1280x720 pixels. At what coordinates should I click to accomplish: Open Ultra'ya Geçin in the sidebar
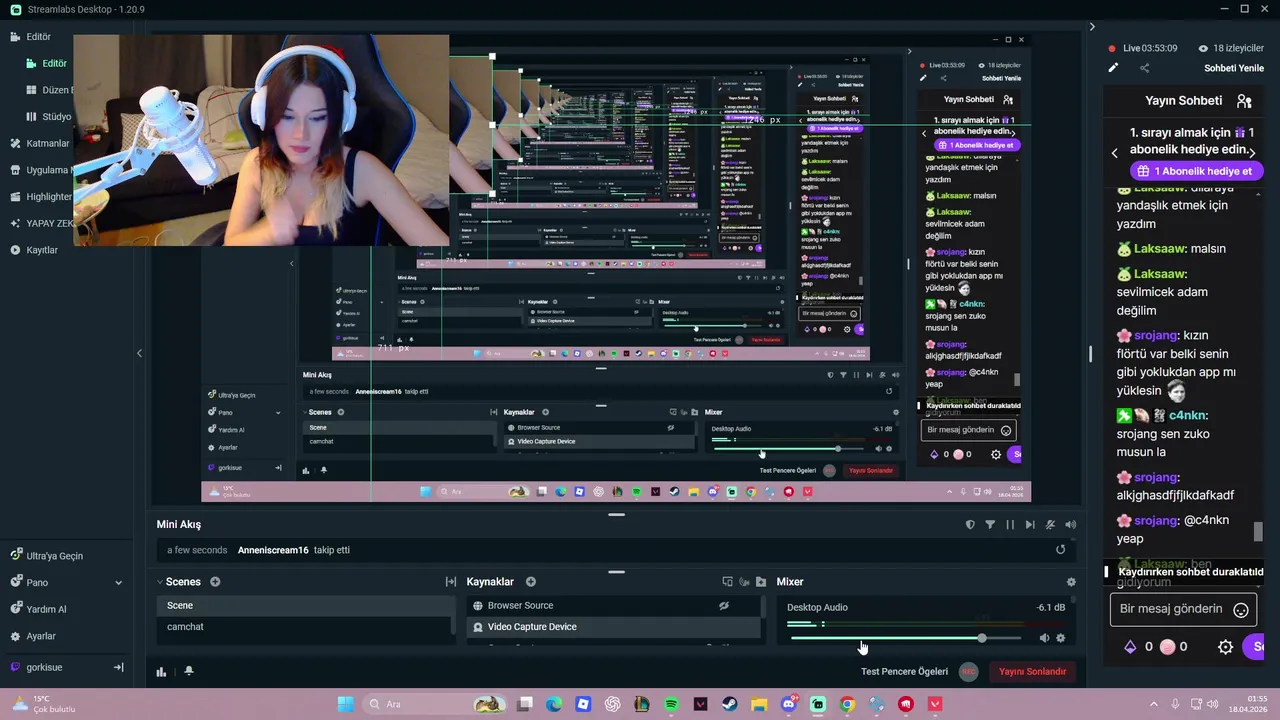pyautogui.click(x=47, y=555)
